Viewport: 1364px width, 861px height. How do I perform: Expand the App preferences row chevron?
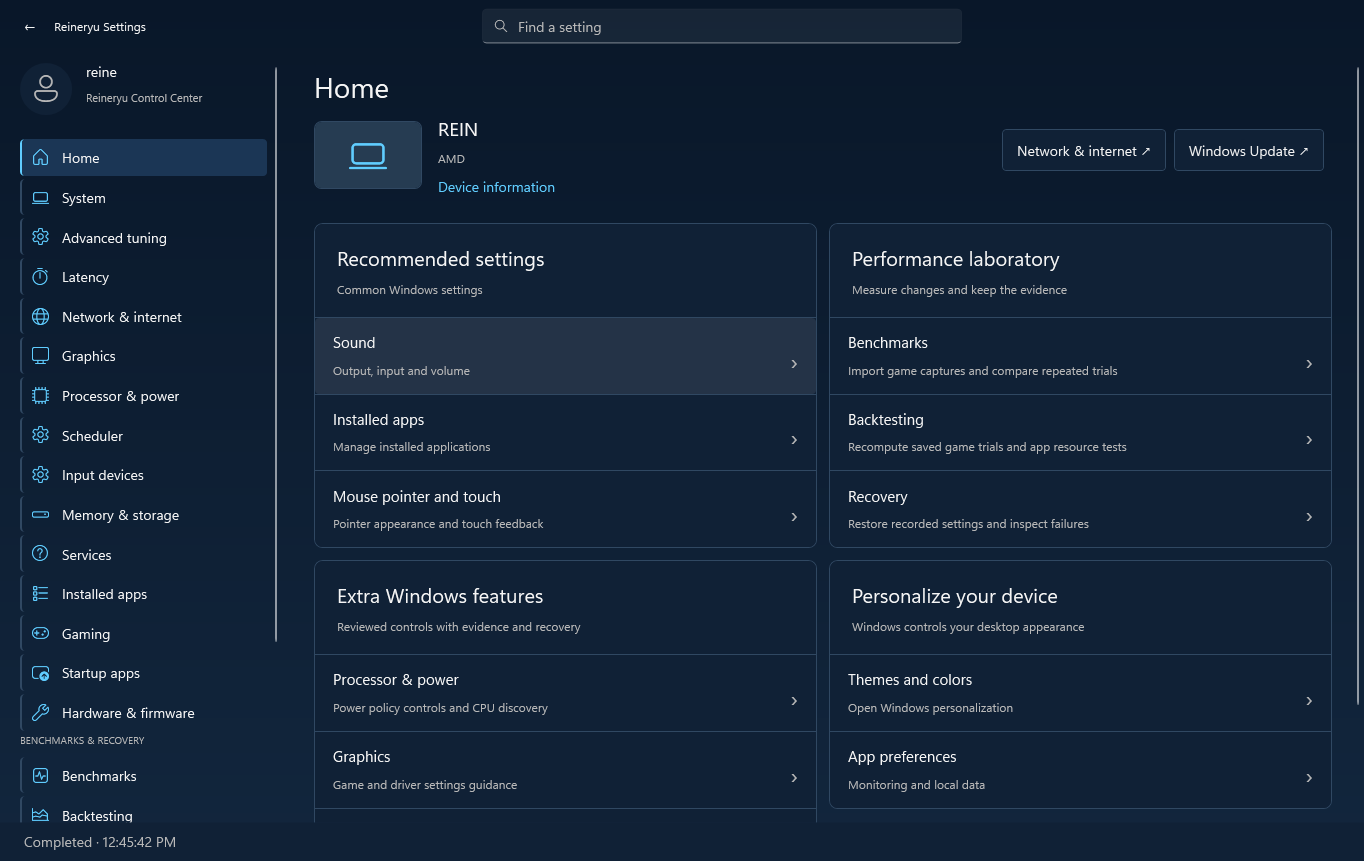pos(1309,778)
